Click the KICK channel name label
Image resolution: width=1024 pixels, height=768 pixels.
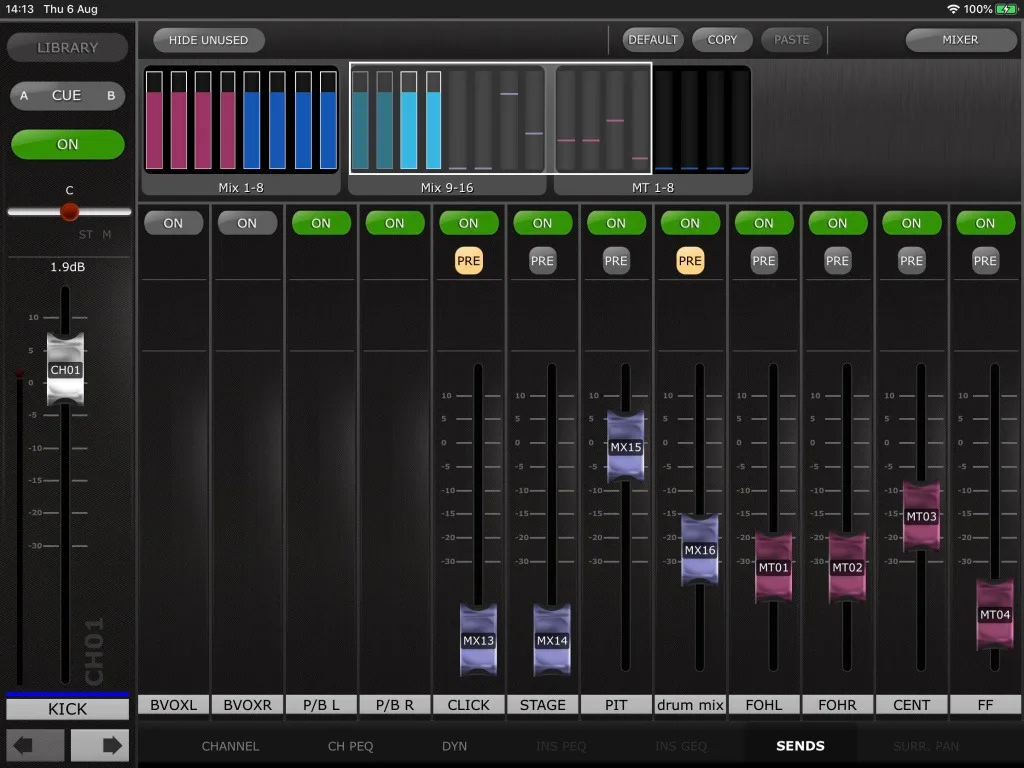(68, 709)
